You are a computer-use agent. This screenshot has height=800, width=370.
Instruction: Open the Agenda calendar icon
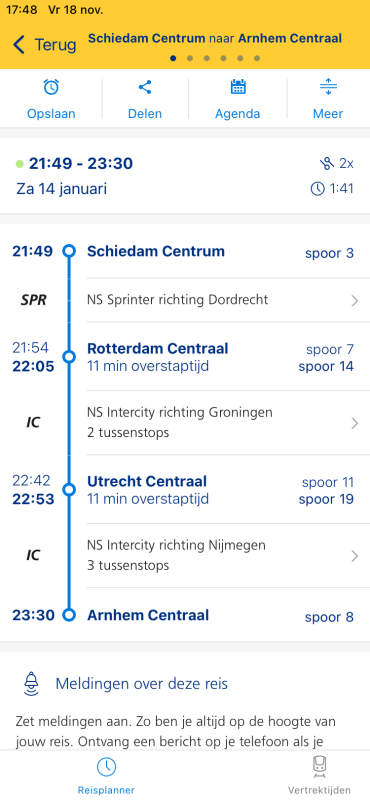[x=238, y=87]
